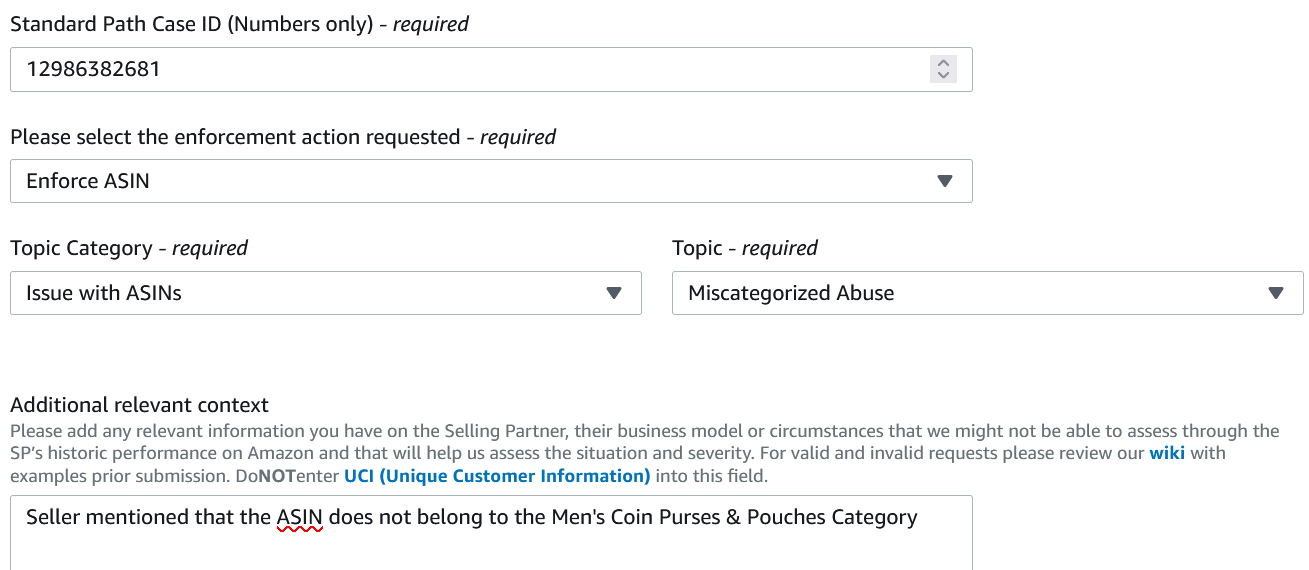
Task: Increment Case ID using the up stepper arrow
Action: pos(943,62)
